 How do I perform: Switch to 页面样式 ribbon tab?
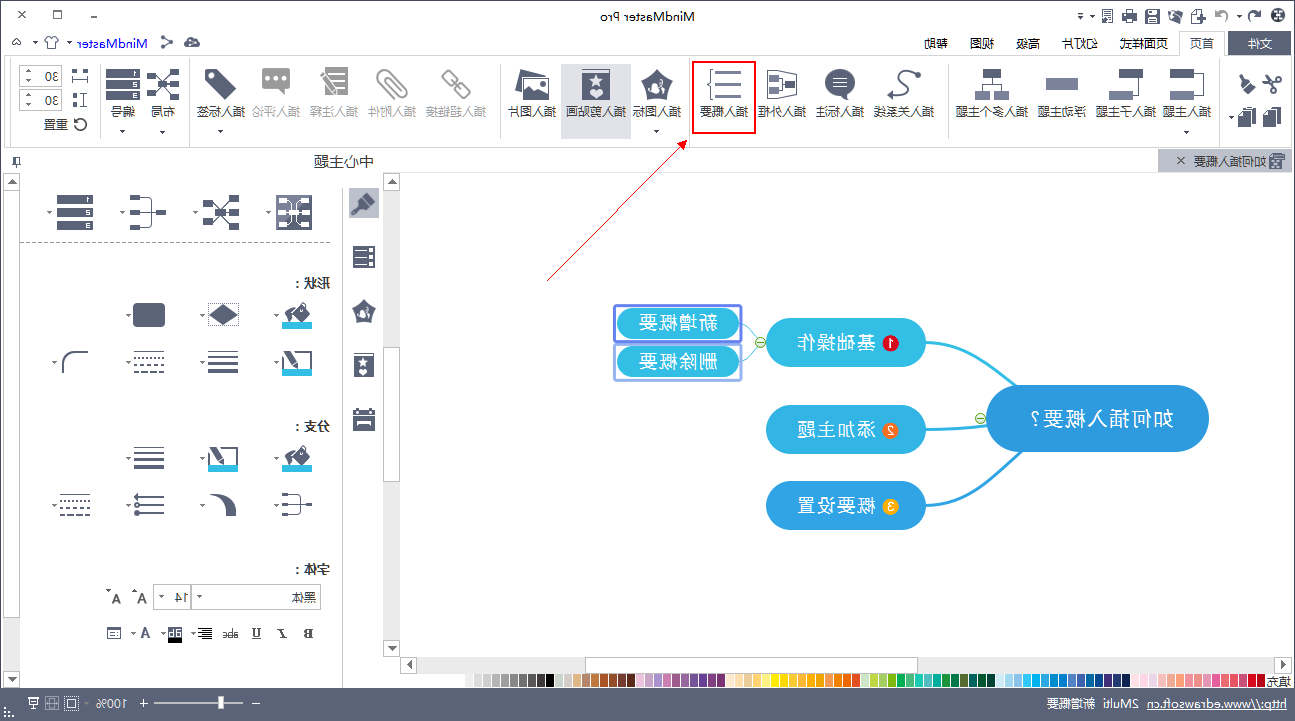click(x=1146, y=43)
